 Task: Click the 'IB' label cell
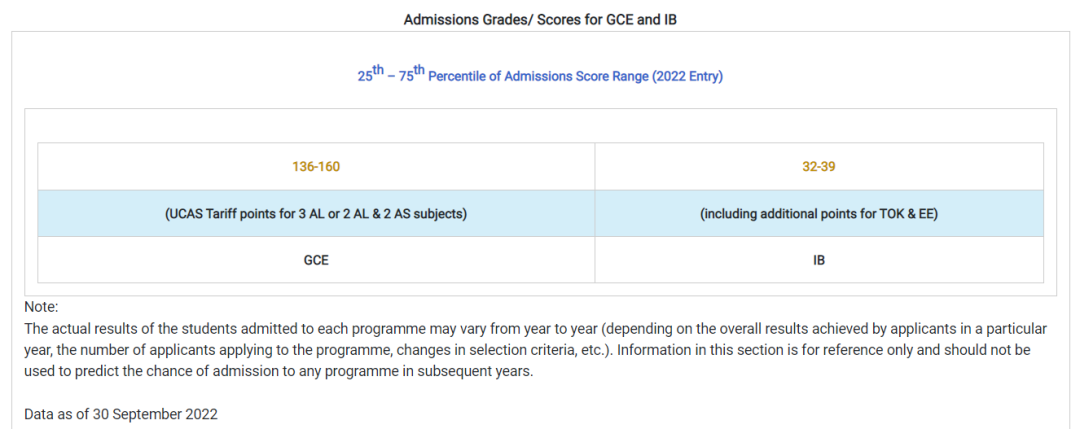(x=819, y=260)
